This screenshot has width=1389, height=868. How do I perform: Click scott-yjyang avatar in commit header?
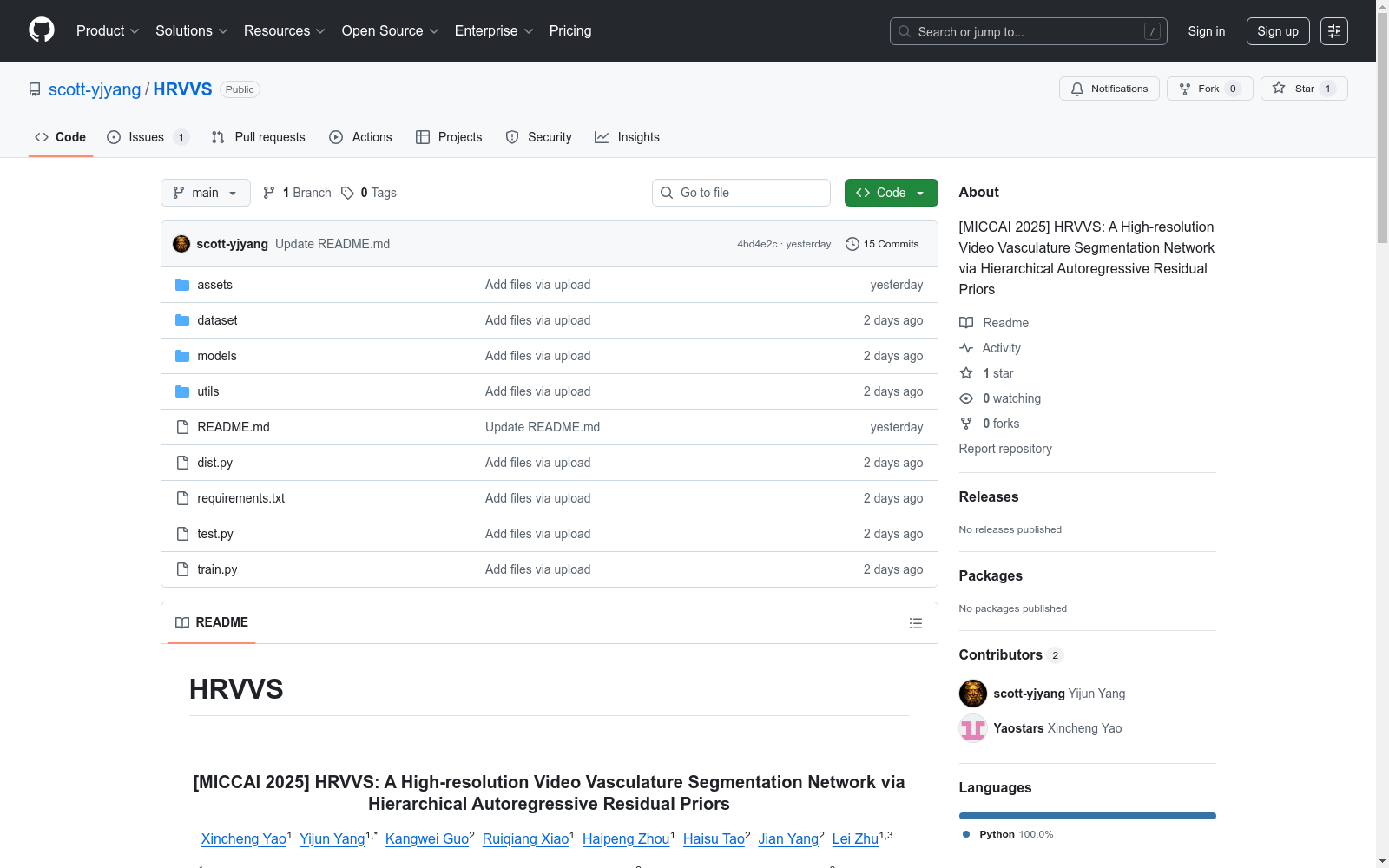click(181, 244)
